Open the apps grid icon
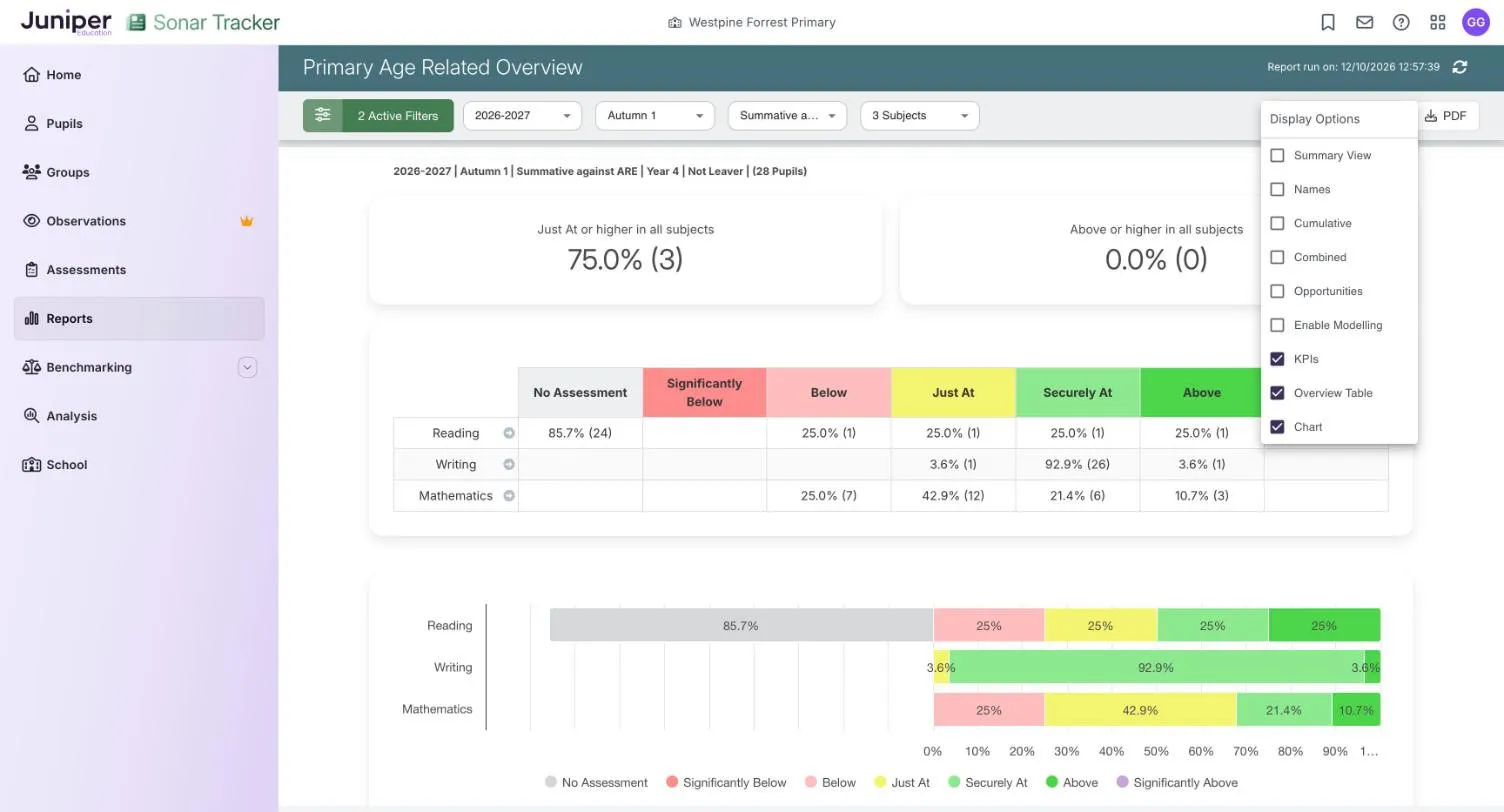Image resolution: width=1504 pixels, height=812 pixels. [x=1438, y=22]
